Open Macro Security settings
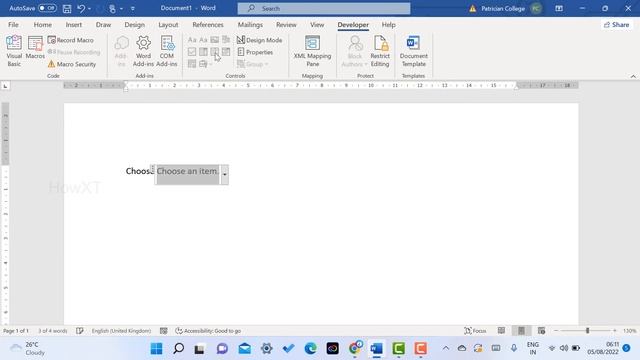The width and height of the screenshot is (640, 360). point(72,64)
